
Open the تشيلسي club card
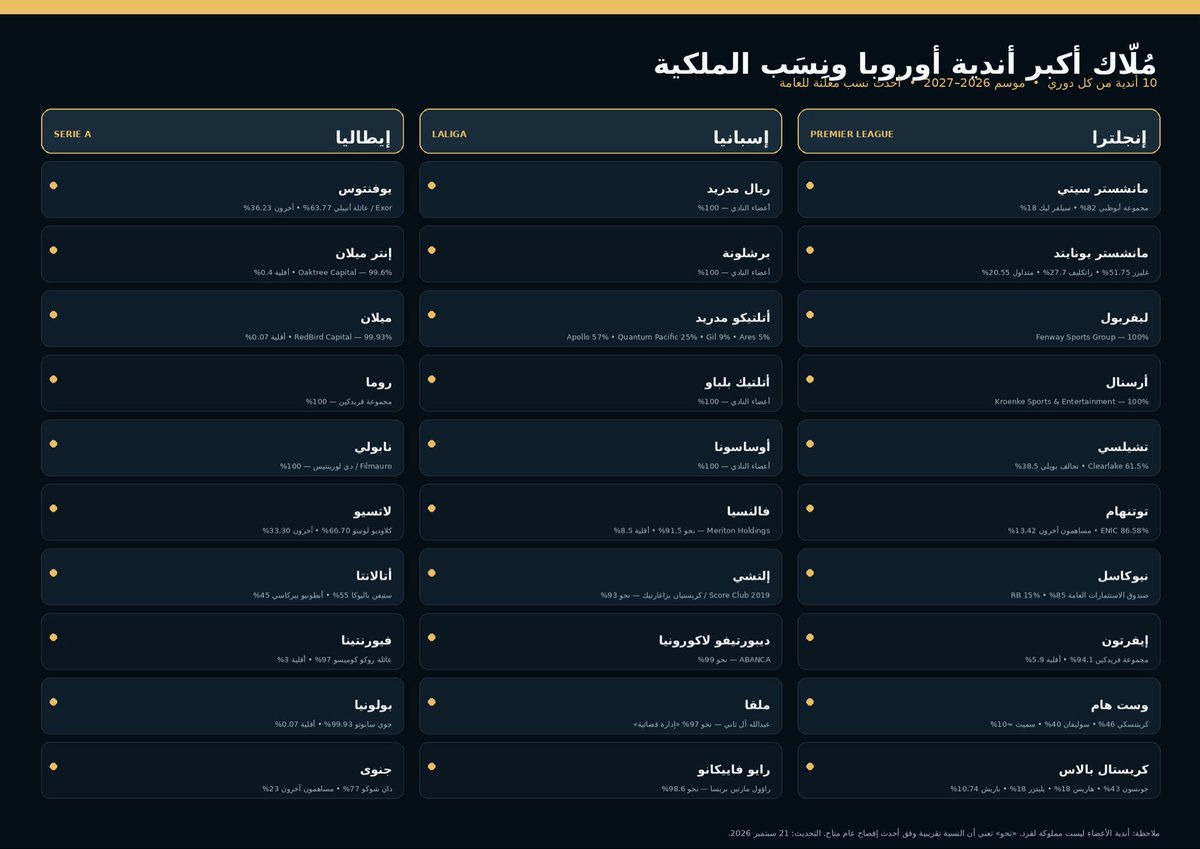(x=979, y=447)
